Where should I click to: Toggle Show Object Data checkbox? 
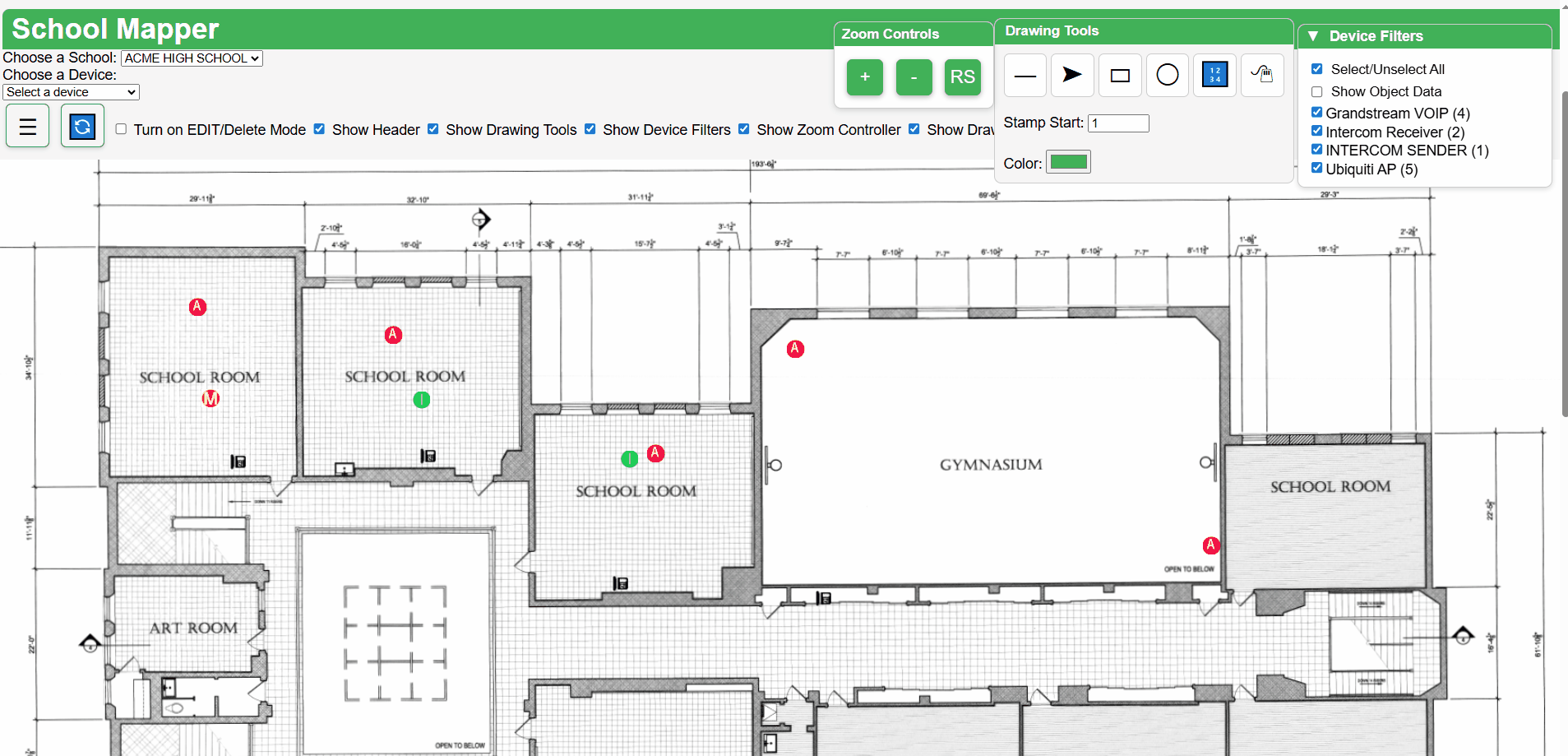pyautogui.click(x=1317, y=92)
